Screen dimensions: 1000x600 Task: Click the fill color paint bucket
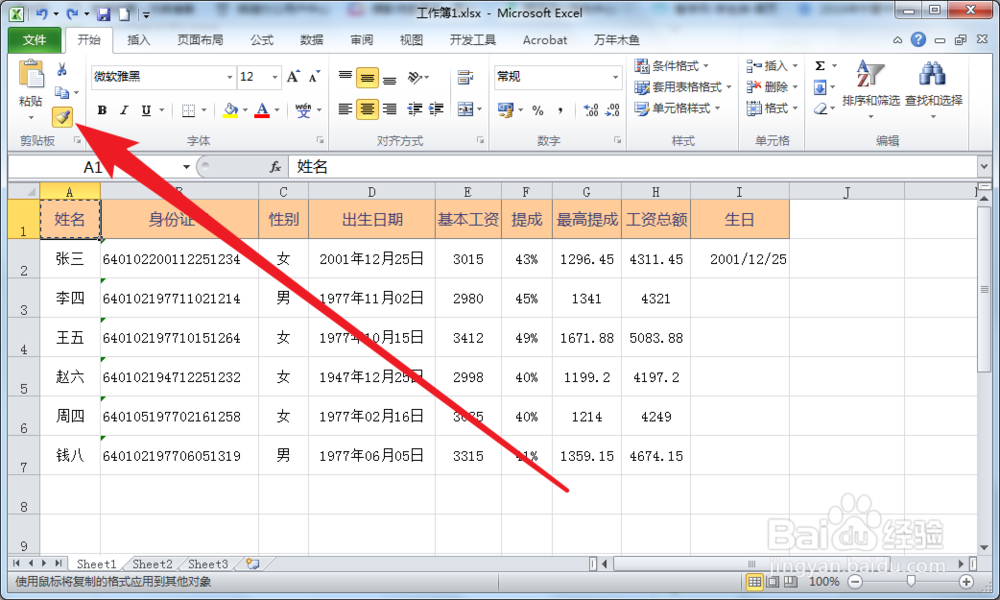coord(230,110)
